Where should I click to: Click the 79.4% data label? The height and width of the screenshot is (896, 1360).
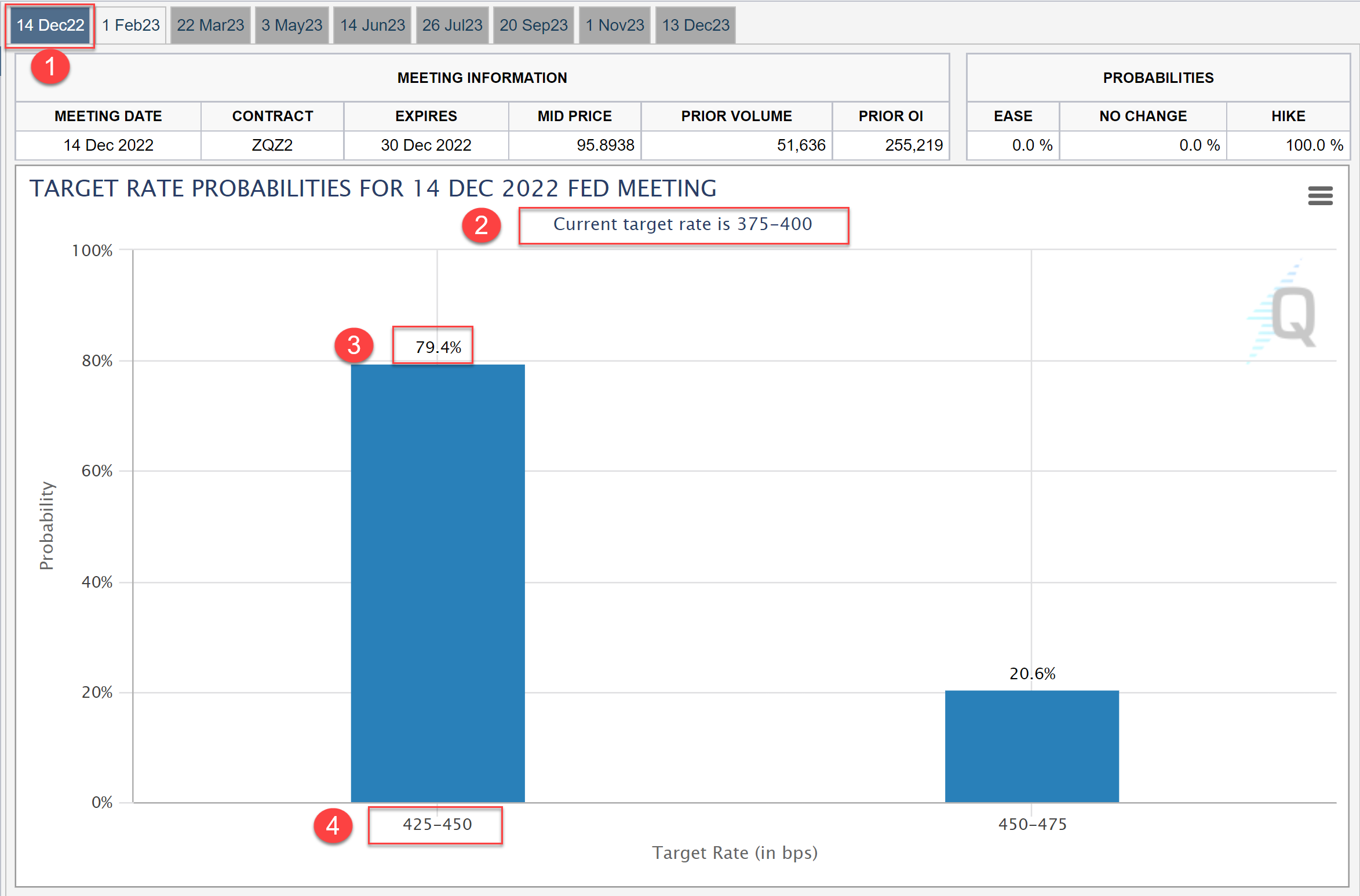pyautogui.click(x=438, y=347)
